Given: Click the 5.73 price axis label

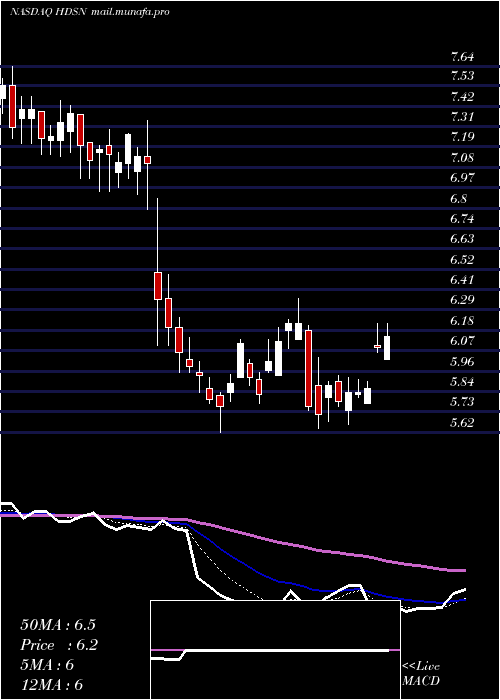Looking at the screenshot, I should pos(462,402).
